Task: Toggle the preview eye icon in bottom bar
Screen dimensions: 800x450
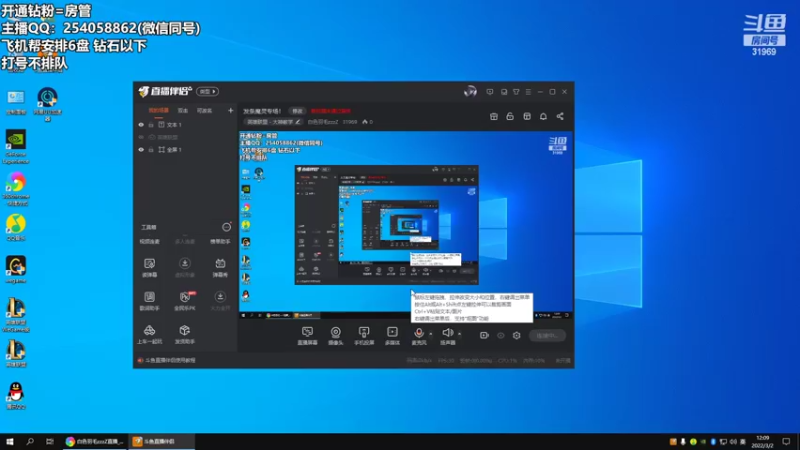Action: (x=501, y=335)
